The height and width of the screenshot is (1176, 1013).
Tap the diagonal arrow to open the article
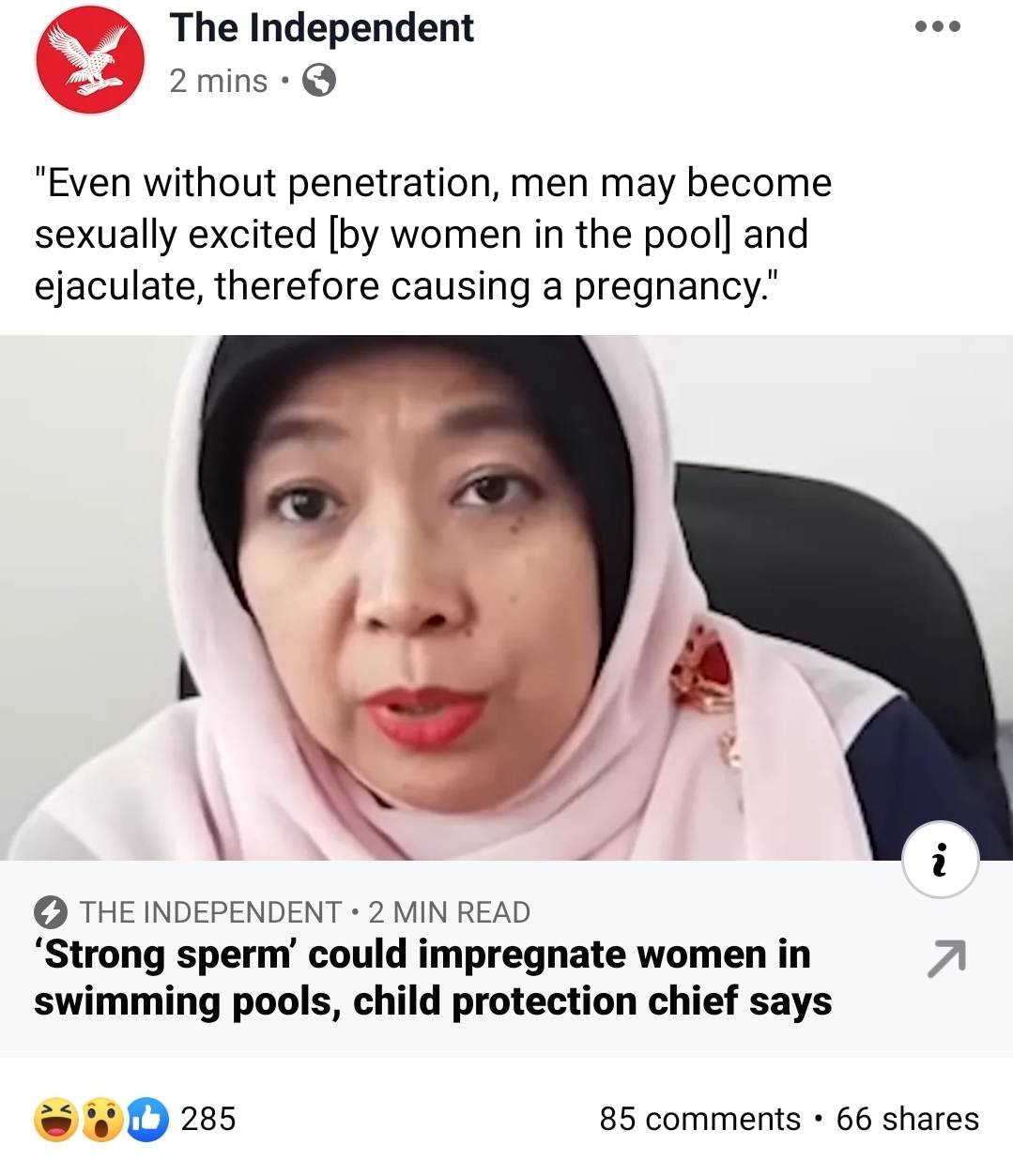click(x=945, y=957)
